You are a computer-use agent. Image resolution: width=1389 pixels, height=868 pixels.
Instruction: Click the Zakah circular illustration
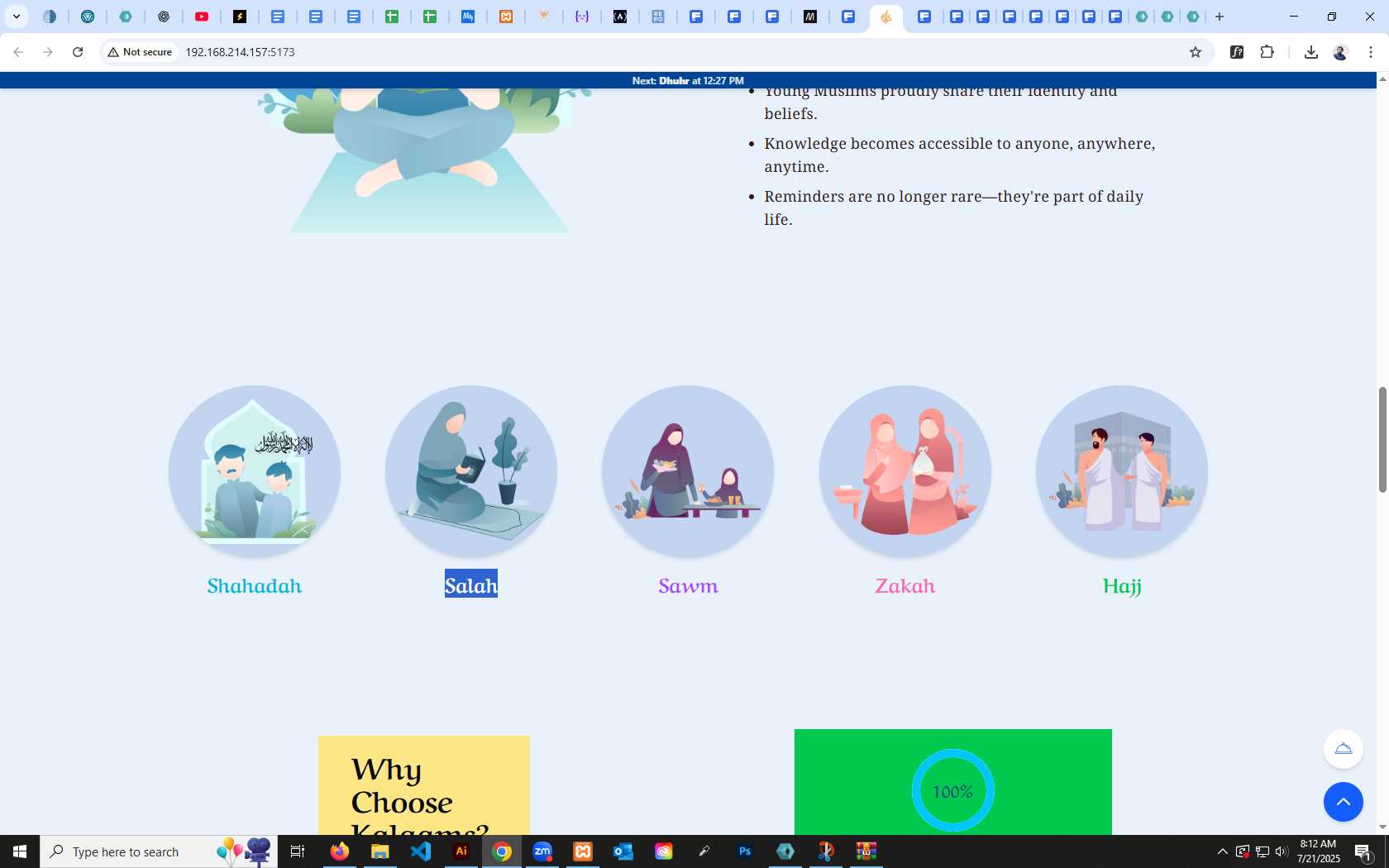point(905,471)
